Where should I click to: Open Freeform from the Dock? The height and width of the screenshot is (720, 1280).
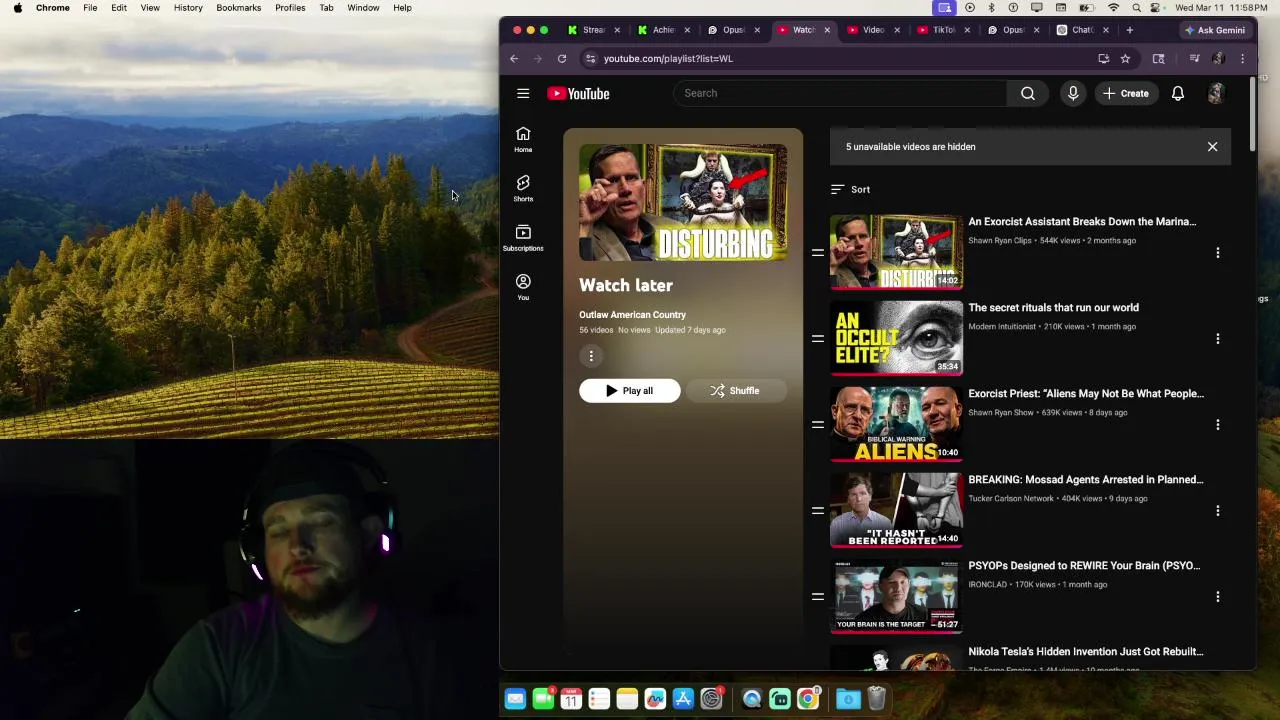(x=655, y=699)
